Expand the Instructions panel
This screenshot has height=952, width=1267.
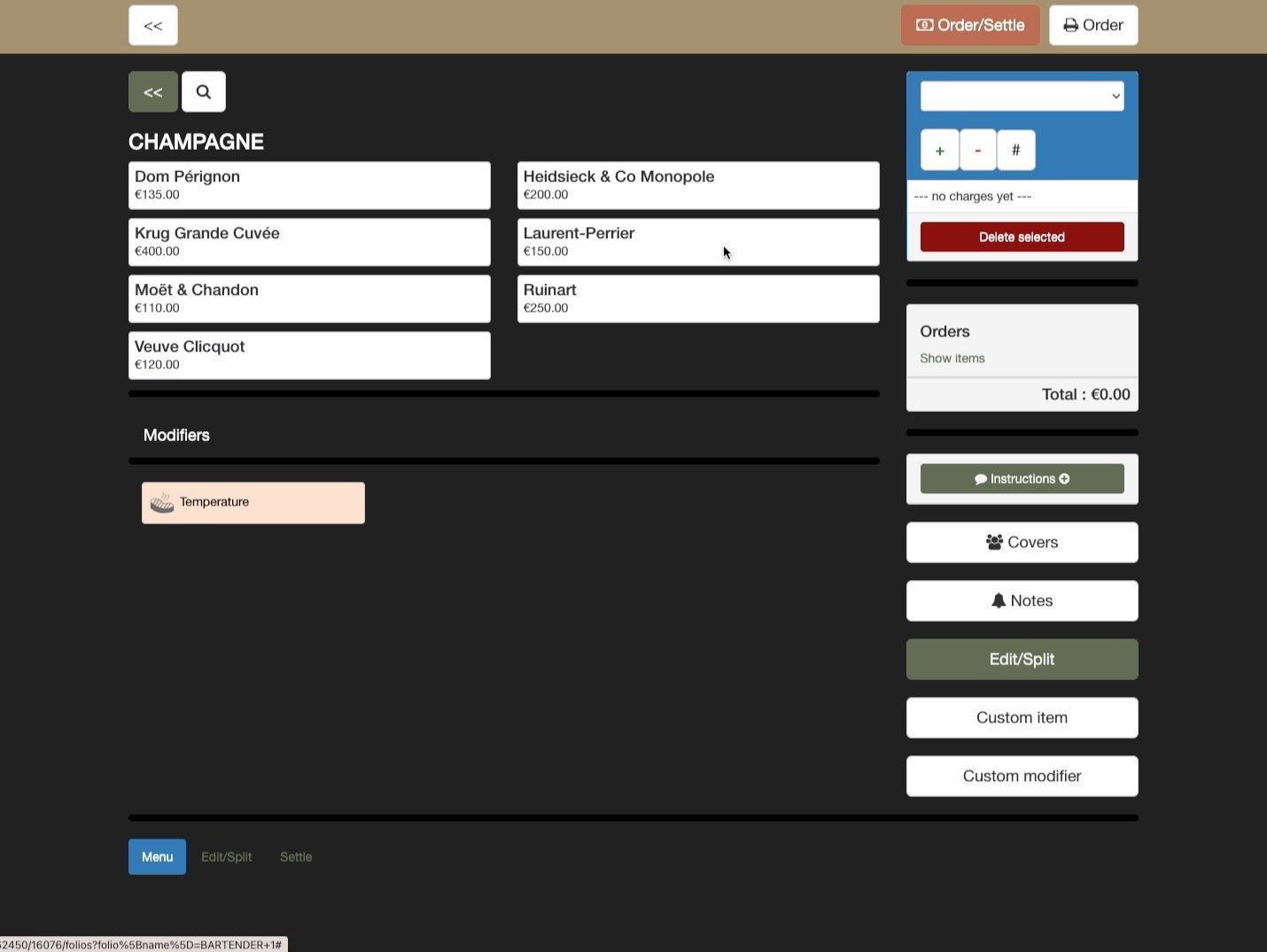pyautogui.click(x=1022, y=479)
